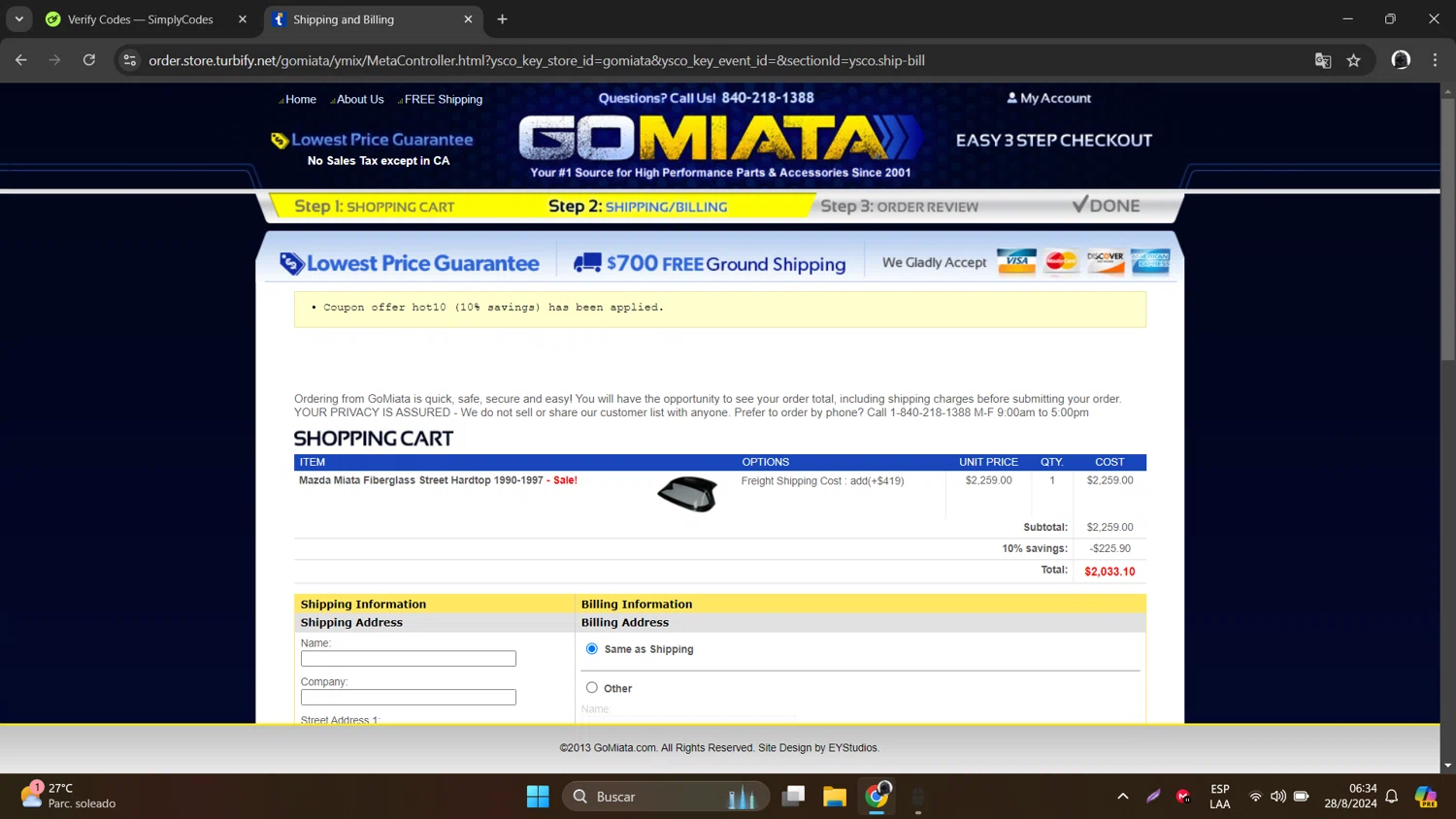The height and width of the screenshot is (819, 1456).
Task: Click the Discover card icon
Action: 1106,261
